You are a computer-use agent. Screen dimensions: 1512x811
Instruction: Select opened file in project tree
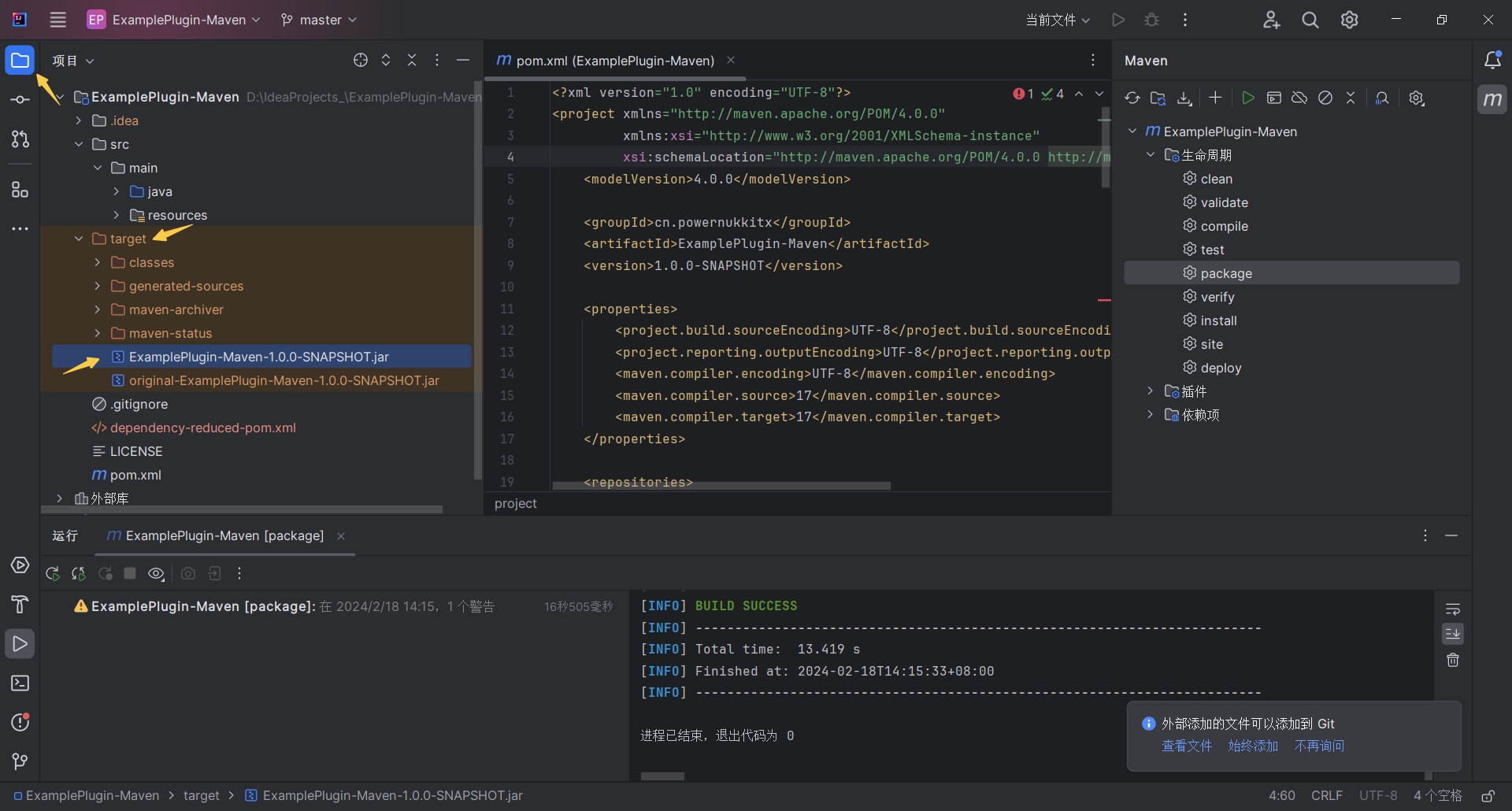[x=361, y=60]
